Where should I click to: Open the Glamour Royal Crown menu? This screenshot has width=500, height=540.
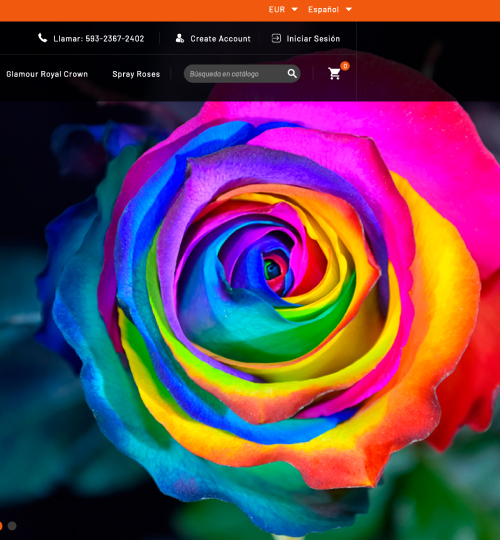pyautogui.click(x=47, y=74)
